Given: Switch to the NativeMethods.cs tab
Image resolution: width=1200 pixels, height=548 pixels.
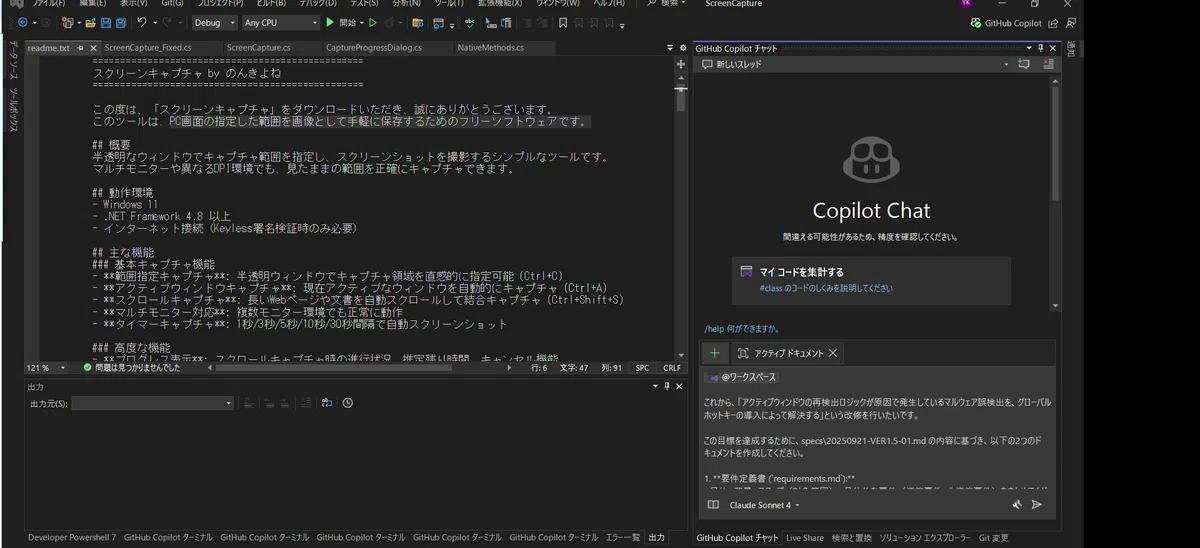Looking at the screenshot, I should click(490, 47).
